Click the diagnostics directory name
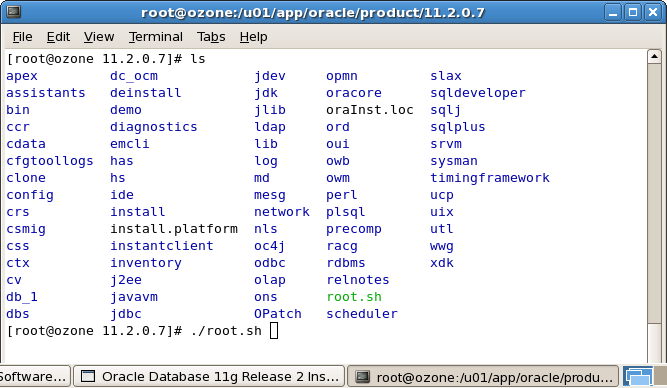This screenshot has width=667, height=388. (x=154, y=127)
